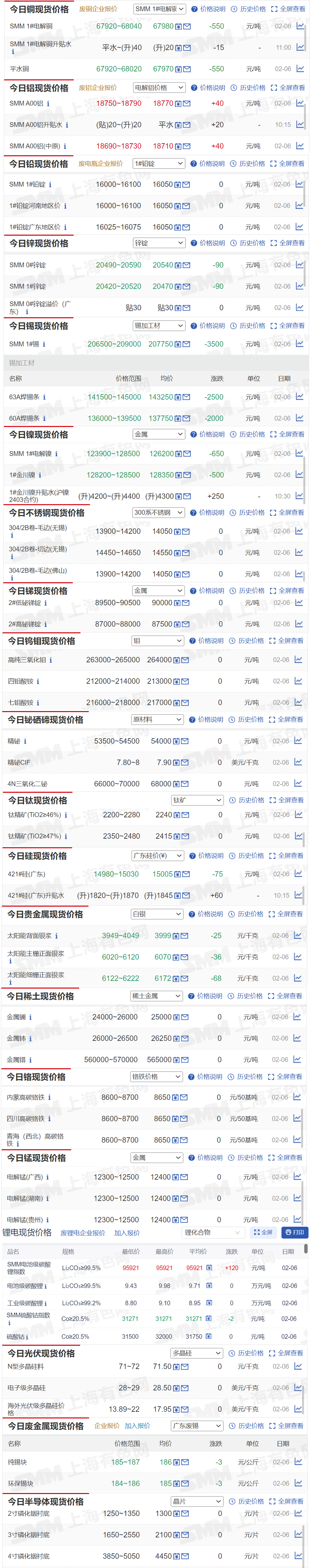Open the 锂化合物 dropdown
The height and width of the screenshot is (1568, 311).
click(x=213, y=1232)
